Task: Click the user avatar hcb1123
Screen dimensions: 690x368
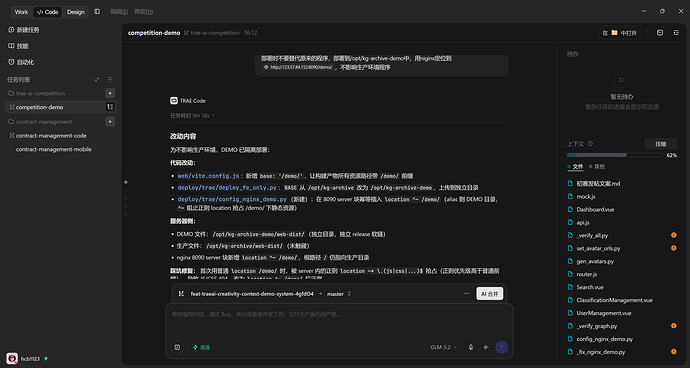Action: [12, 358]
